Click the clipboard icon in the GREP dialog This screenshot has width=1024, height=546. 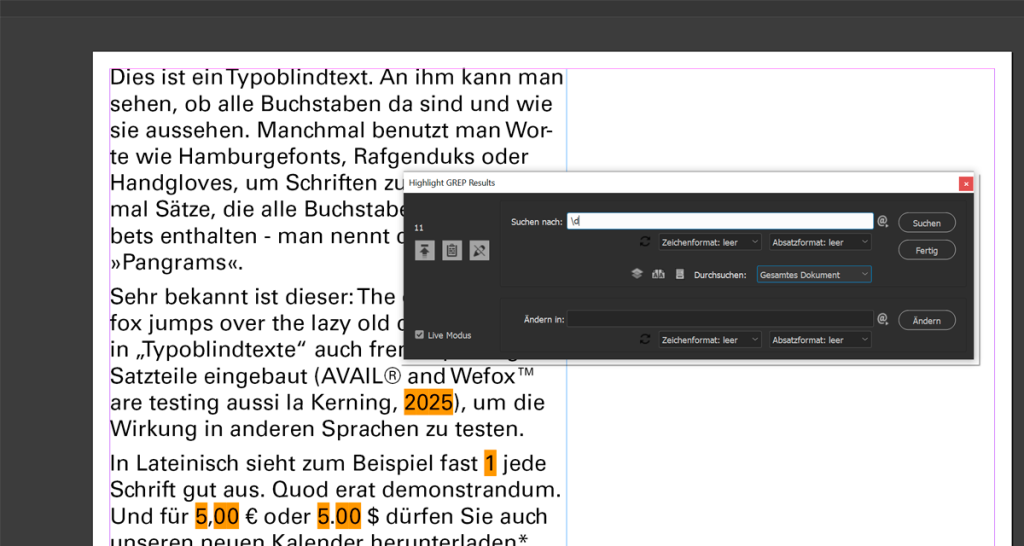(452, 250)
